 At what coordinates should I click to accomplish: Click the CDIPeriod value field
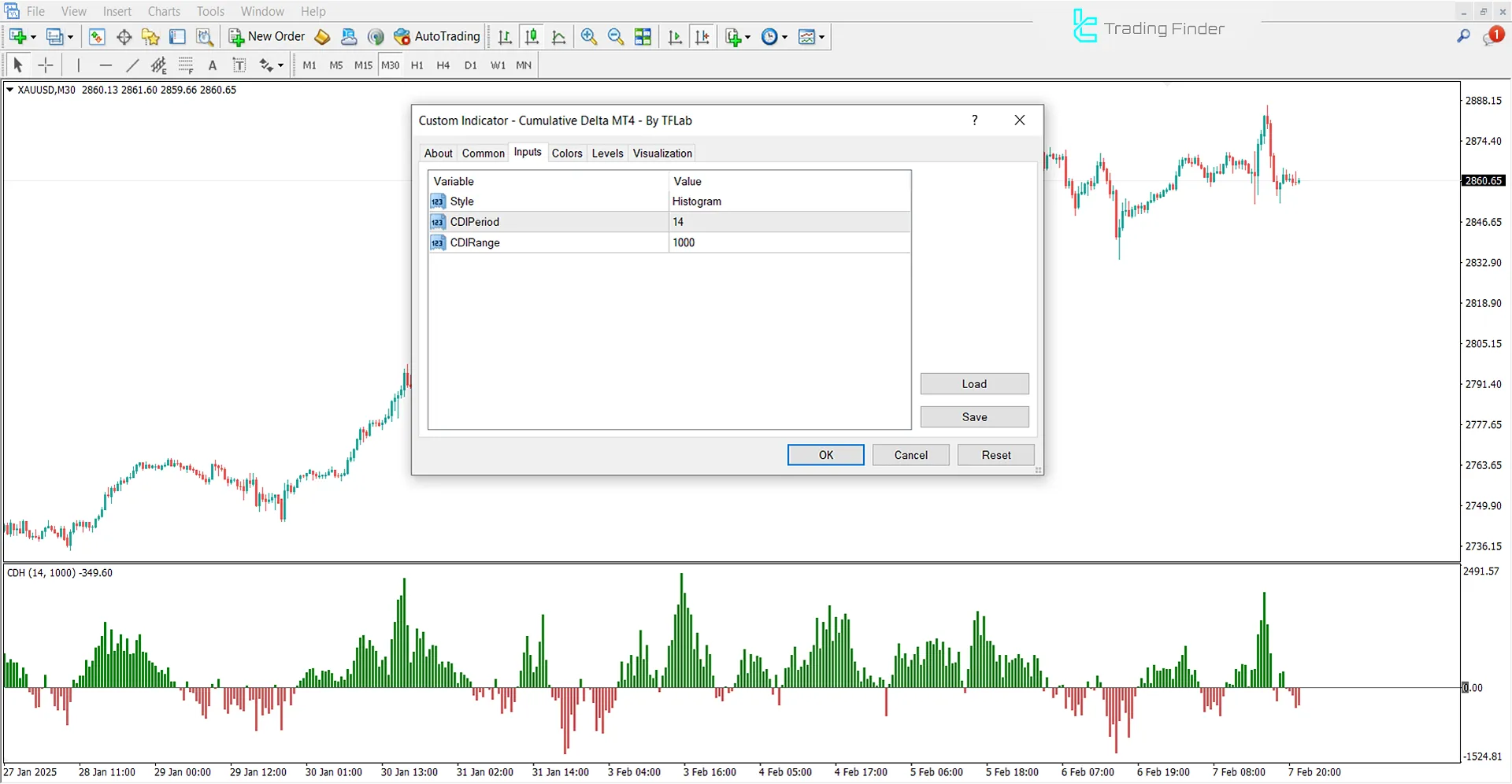click(x=787, y=221)
